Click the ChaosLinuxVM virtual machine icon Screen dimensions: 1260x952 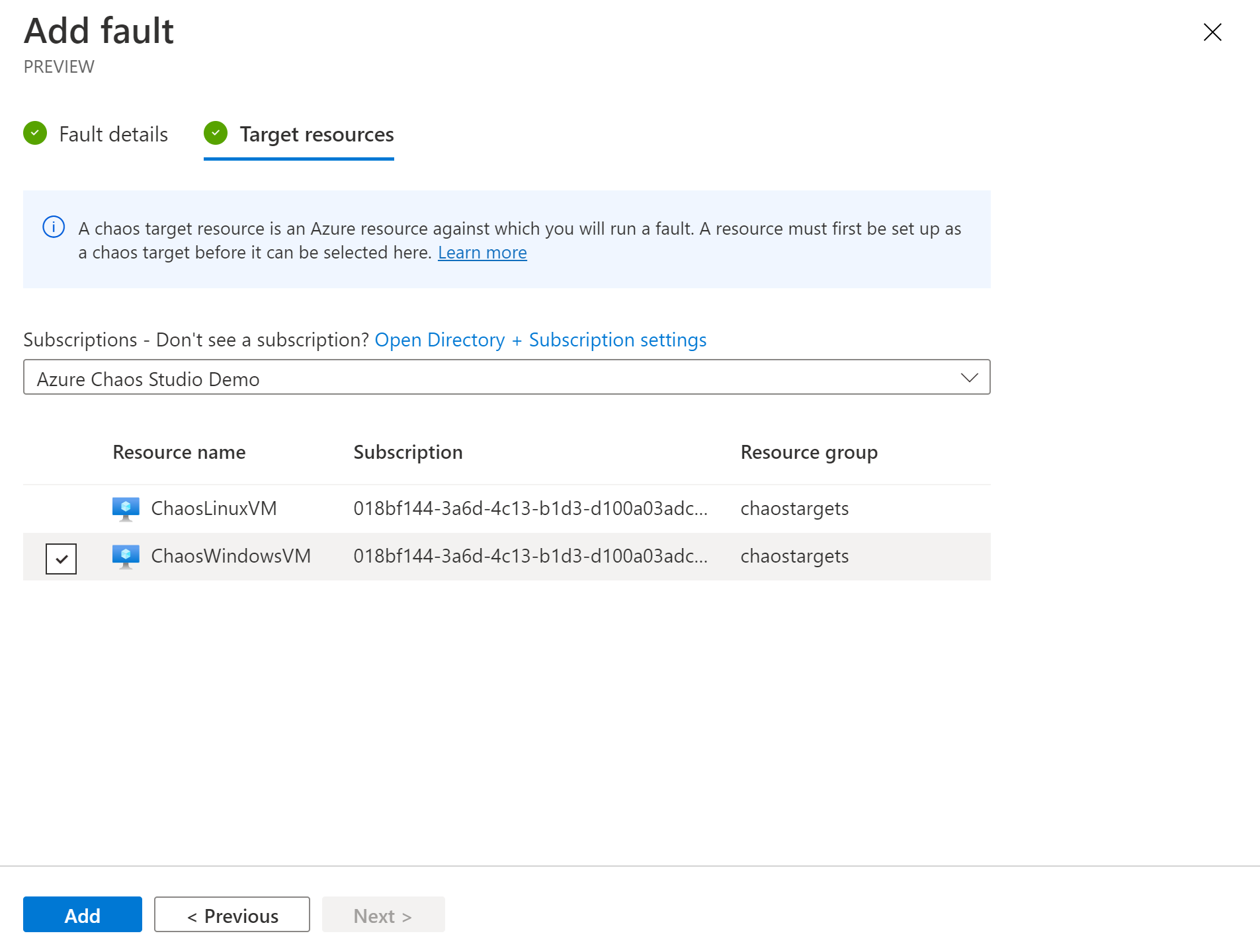tap(125, 508)
